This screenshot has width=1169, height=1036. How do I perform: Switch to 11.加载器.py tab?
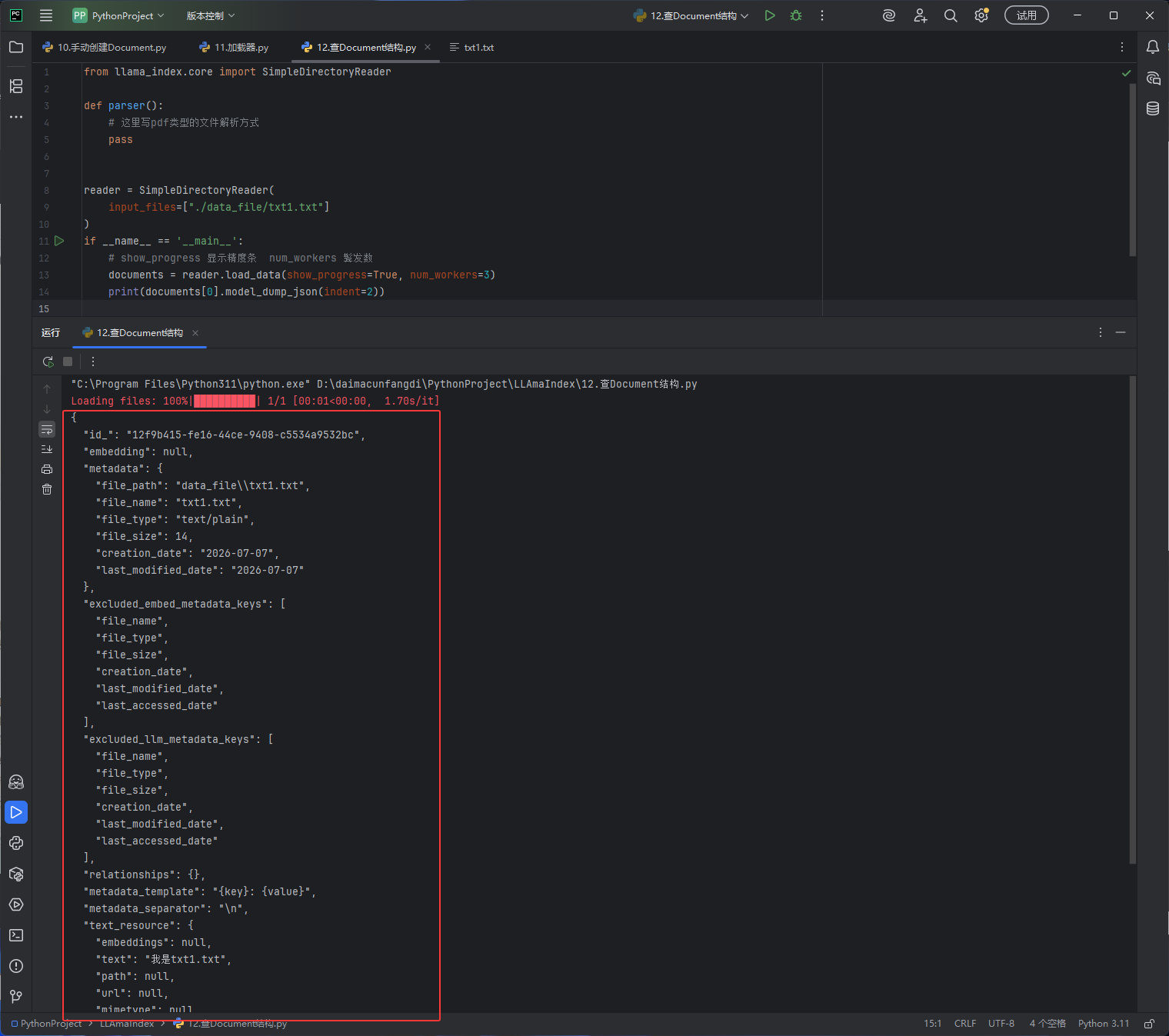tap(234, 47)
